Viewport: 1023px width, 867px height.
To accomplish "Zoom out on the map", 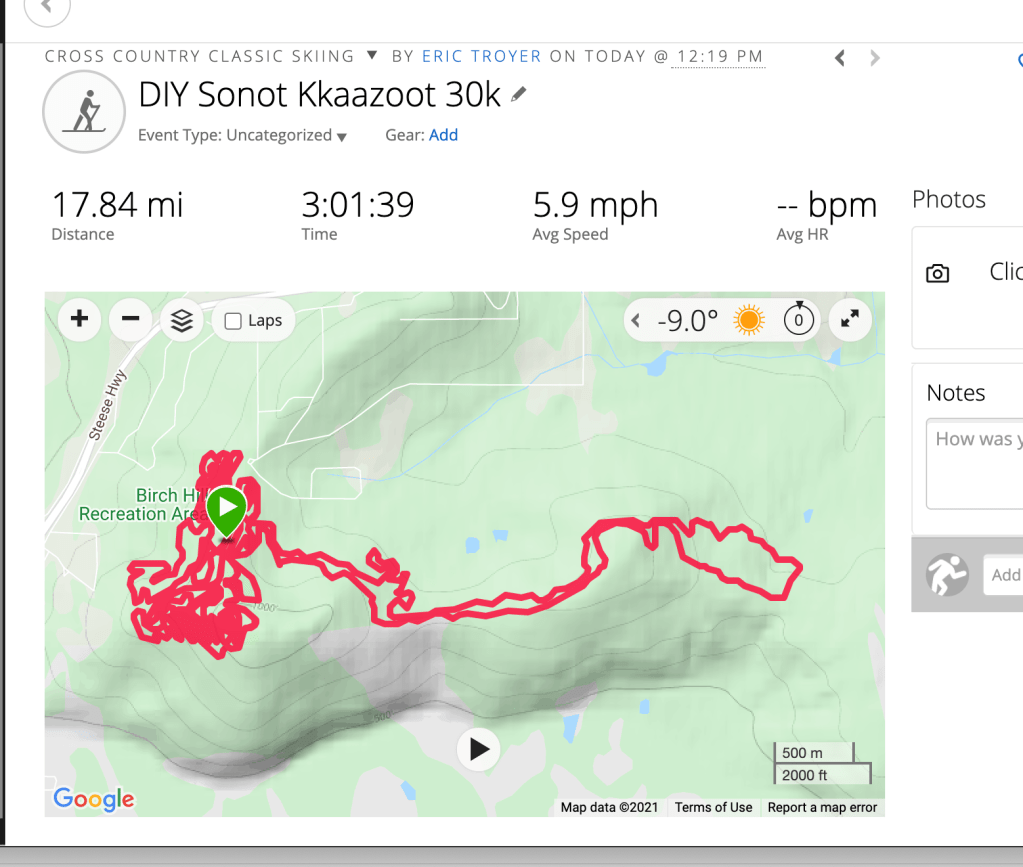I will [130, 320].
